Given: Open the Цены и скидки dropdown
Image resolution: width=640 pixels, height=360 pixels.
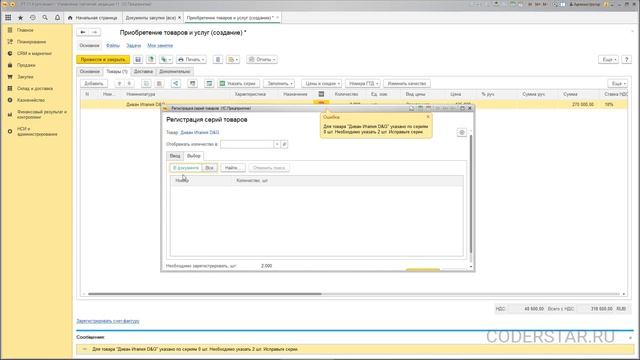Looking at the screenshot, I should coord(321,83).
